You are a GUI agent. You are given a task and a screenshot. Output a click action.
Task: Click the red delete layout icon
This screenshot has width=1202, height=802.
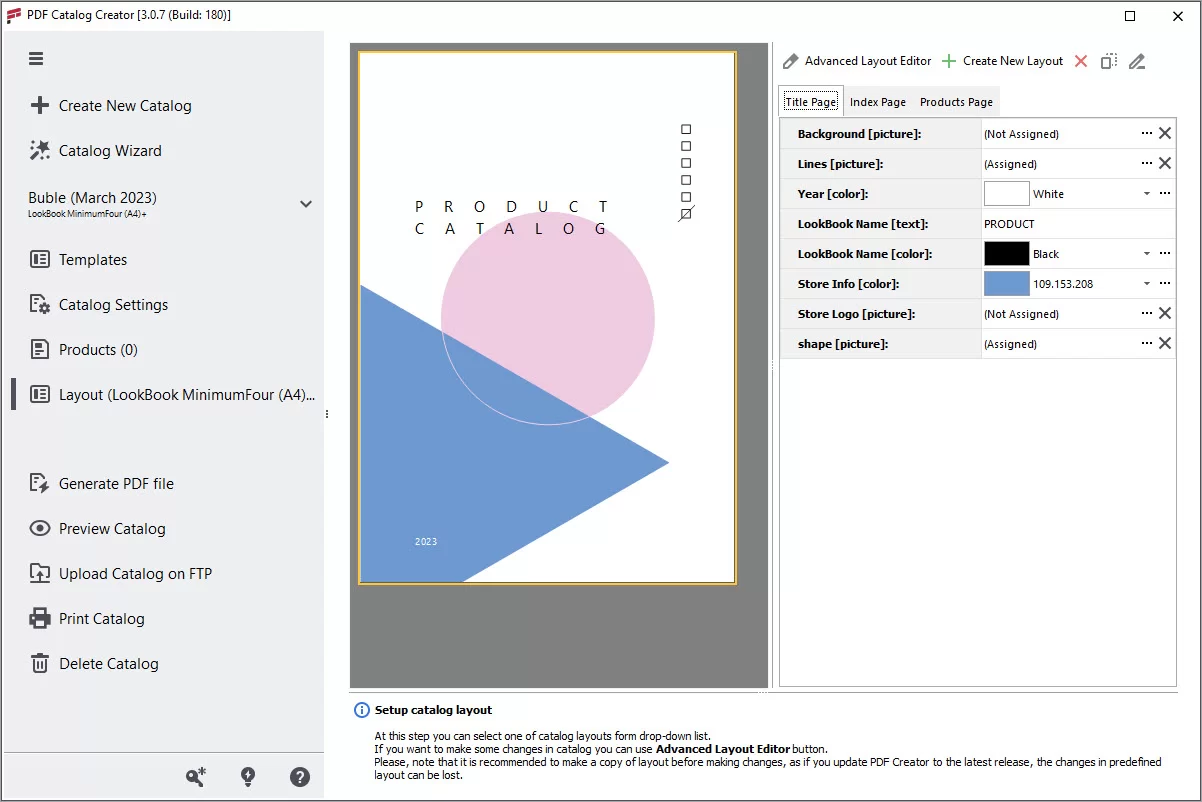coord(1081,61)
